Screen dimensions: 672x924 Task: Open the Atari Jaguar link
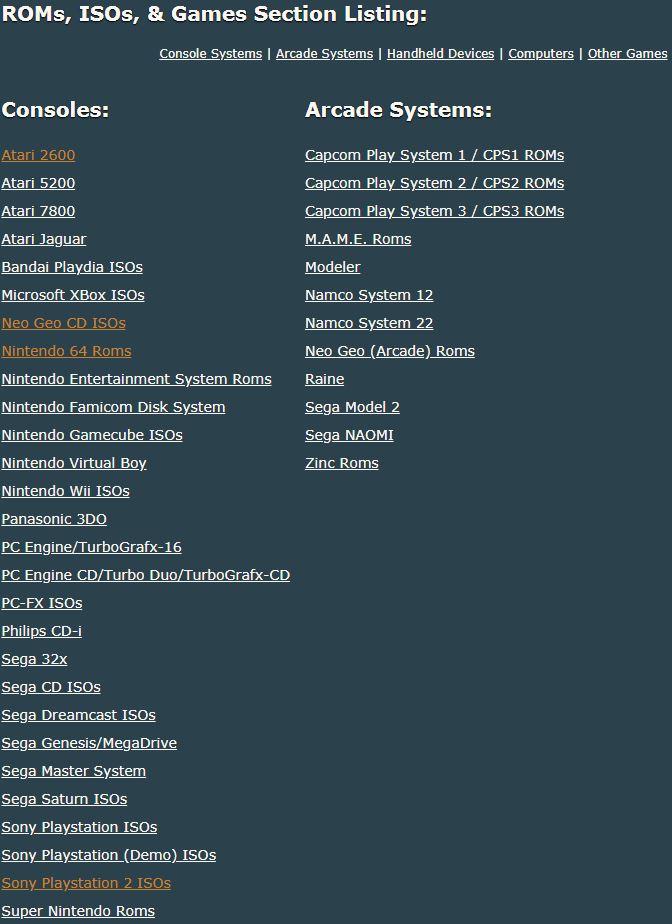[44, 239]
